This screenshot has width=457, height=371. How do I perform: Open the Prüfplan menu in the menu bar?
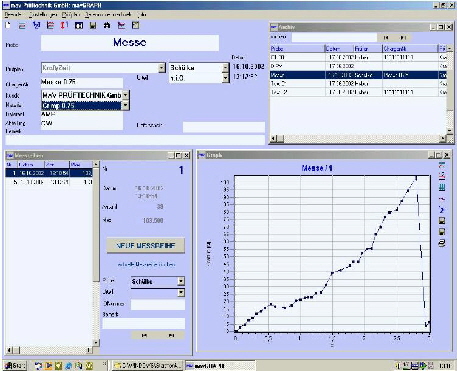[71, 15]
